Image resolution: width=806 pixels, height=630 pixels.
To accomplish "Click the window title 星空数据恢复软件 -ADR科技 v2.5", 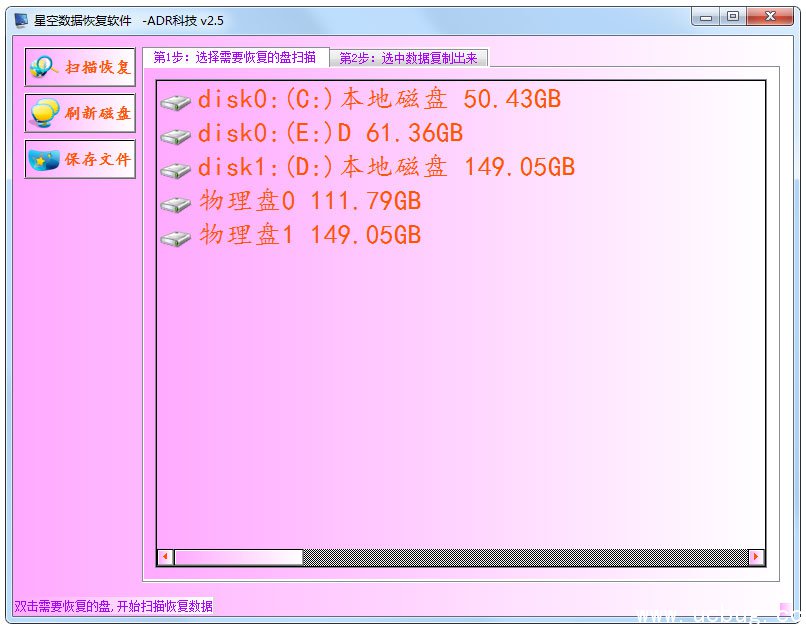I will 129,19.
